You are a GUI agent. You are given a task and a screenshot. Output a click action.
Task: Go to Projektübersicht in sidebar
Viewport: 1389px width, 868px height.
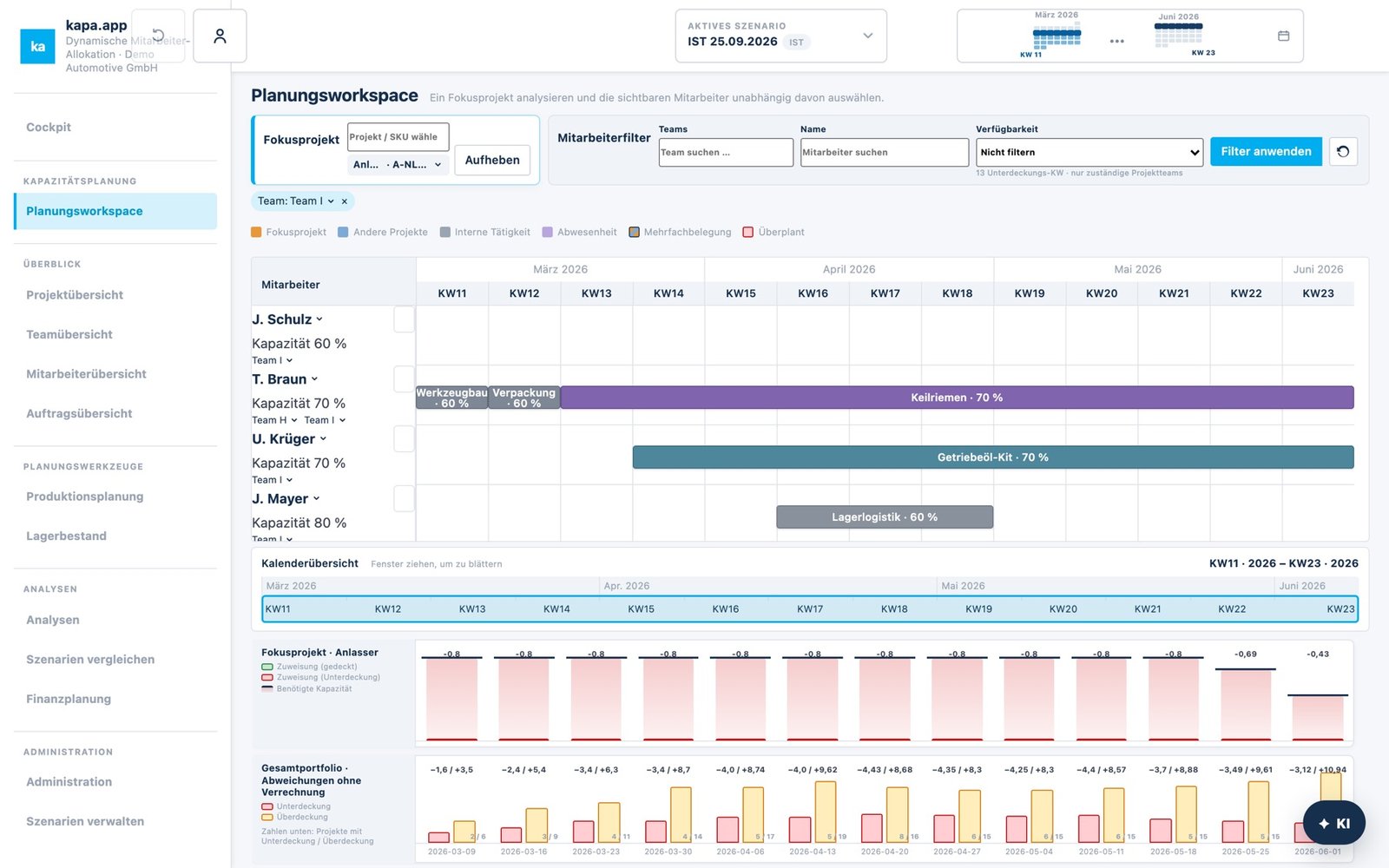[x=115, y=294]
